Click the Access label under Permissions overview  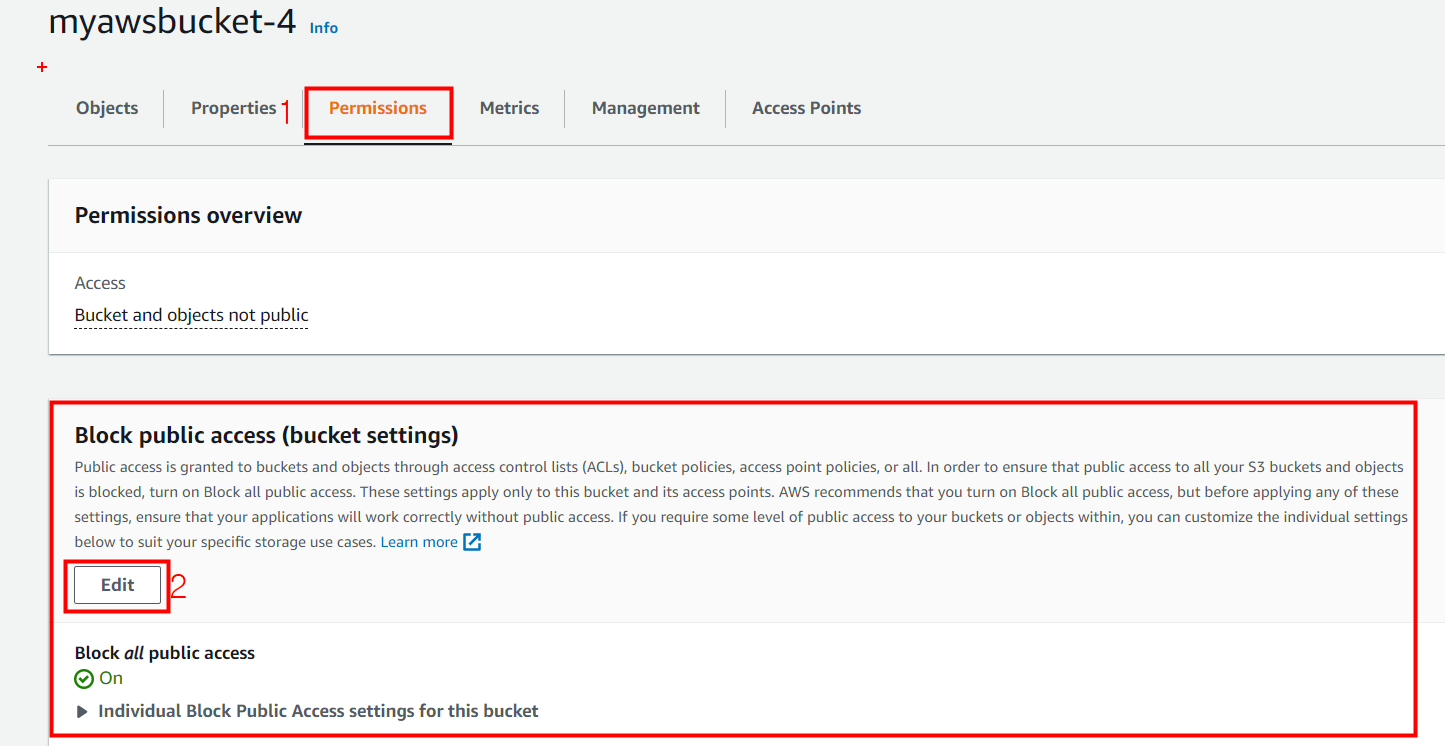tap(100, 283)
